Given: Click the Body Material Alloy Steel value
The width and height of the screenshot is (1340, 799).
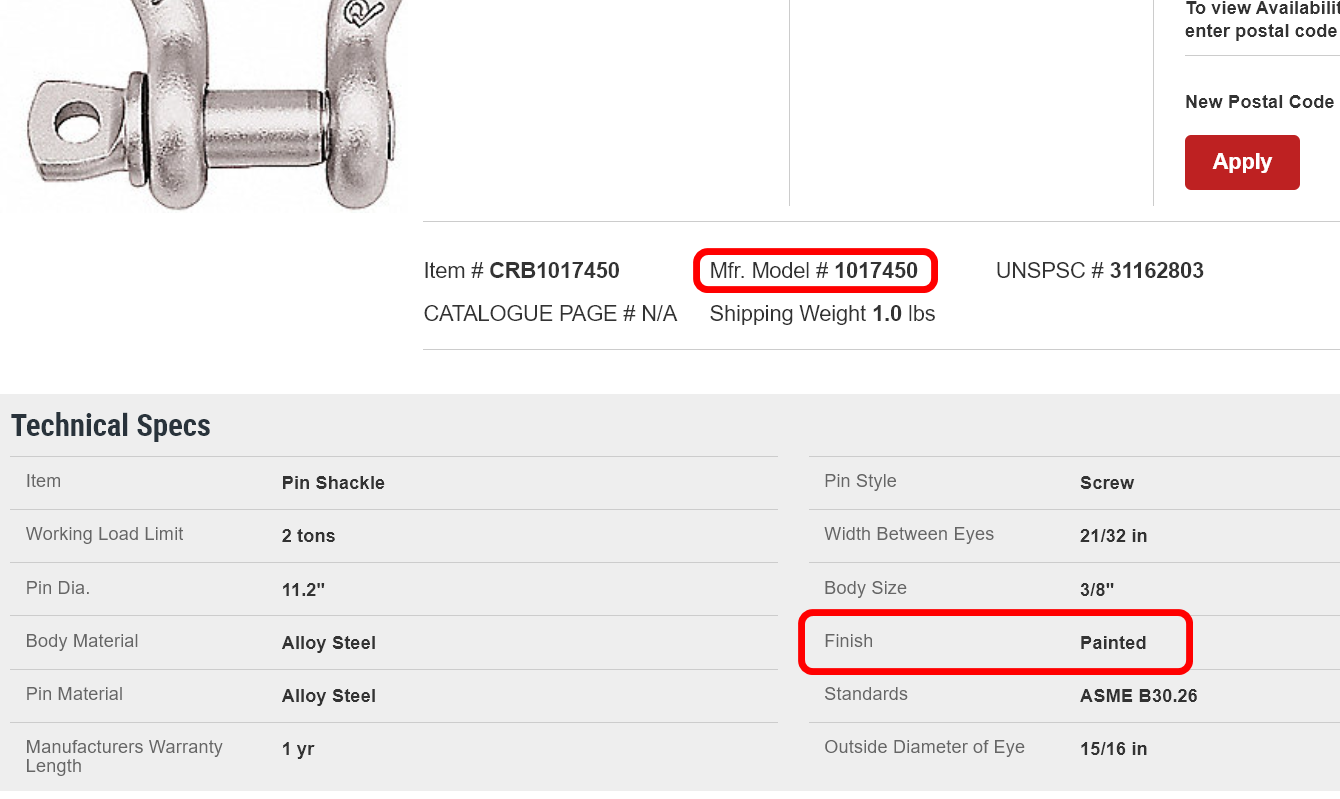Looking at the screenshot, I should click(x=329, y=643).
